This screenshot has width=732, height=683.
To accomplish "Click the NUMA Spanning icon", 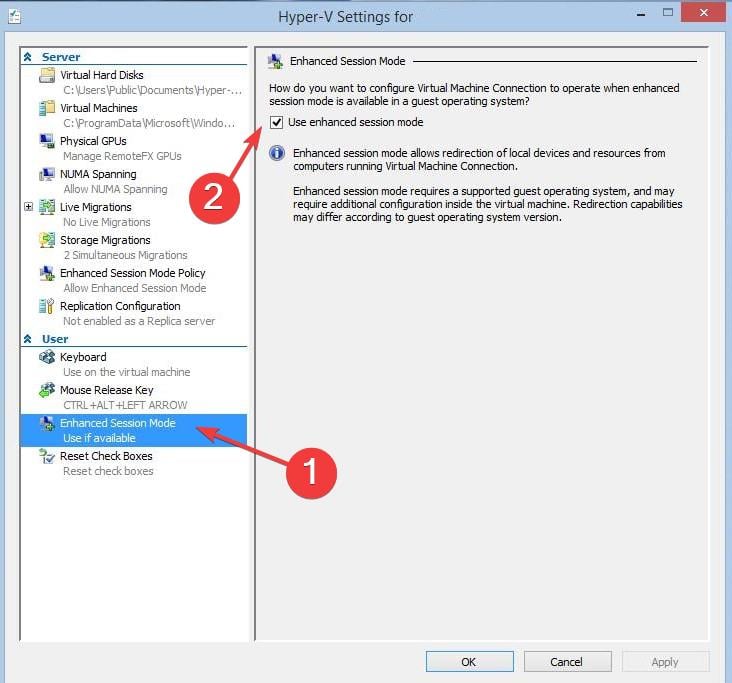I will click(x=47, y=174).
